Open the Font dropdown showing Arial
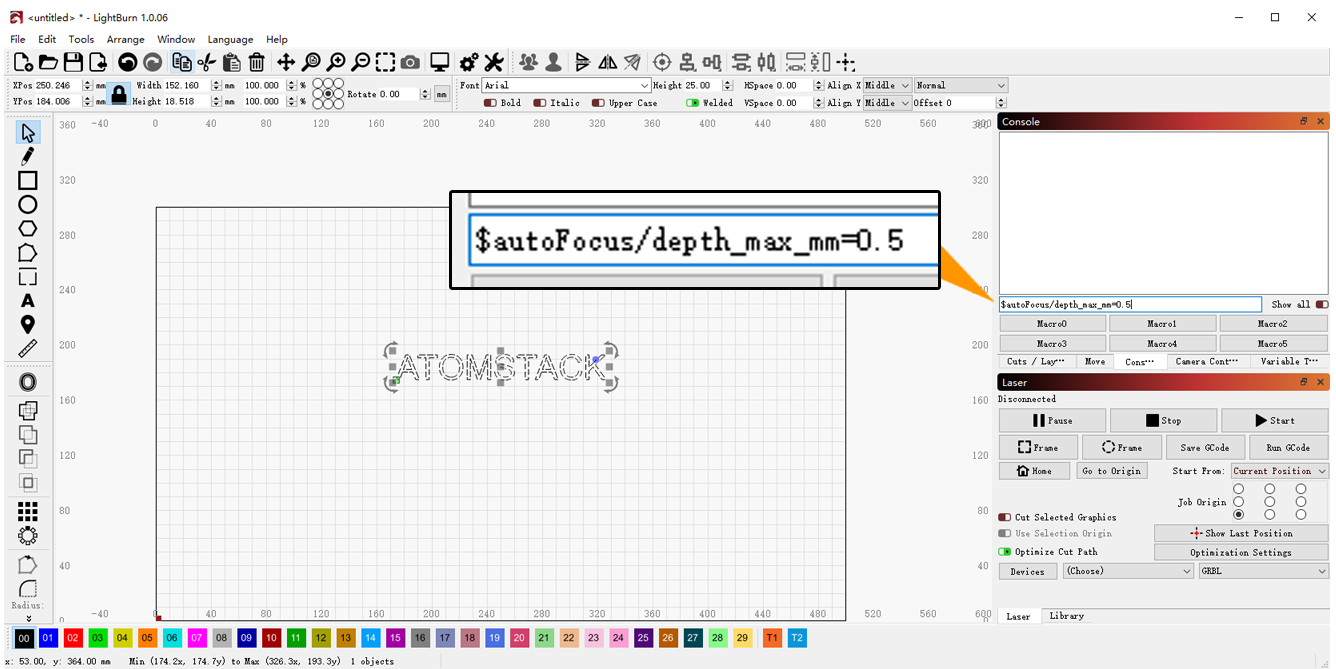This screenshot has height=669, width=1336. (566, 86)
